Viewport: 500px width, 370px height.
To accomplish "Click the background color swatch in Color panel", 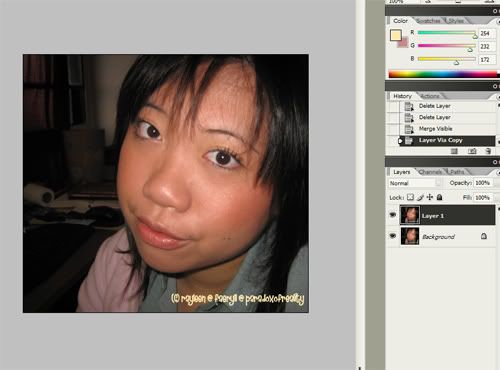I will click(404, 43).
